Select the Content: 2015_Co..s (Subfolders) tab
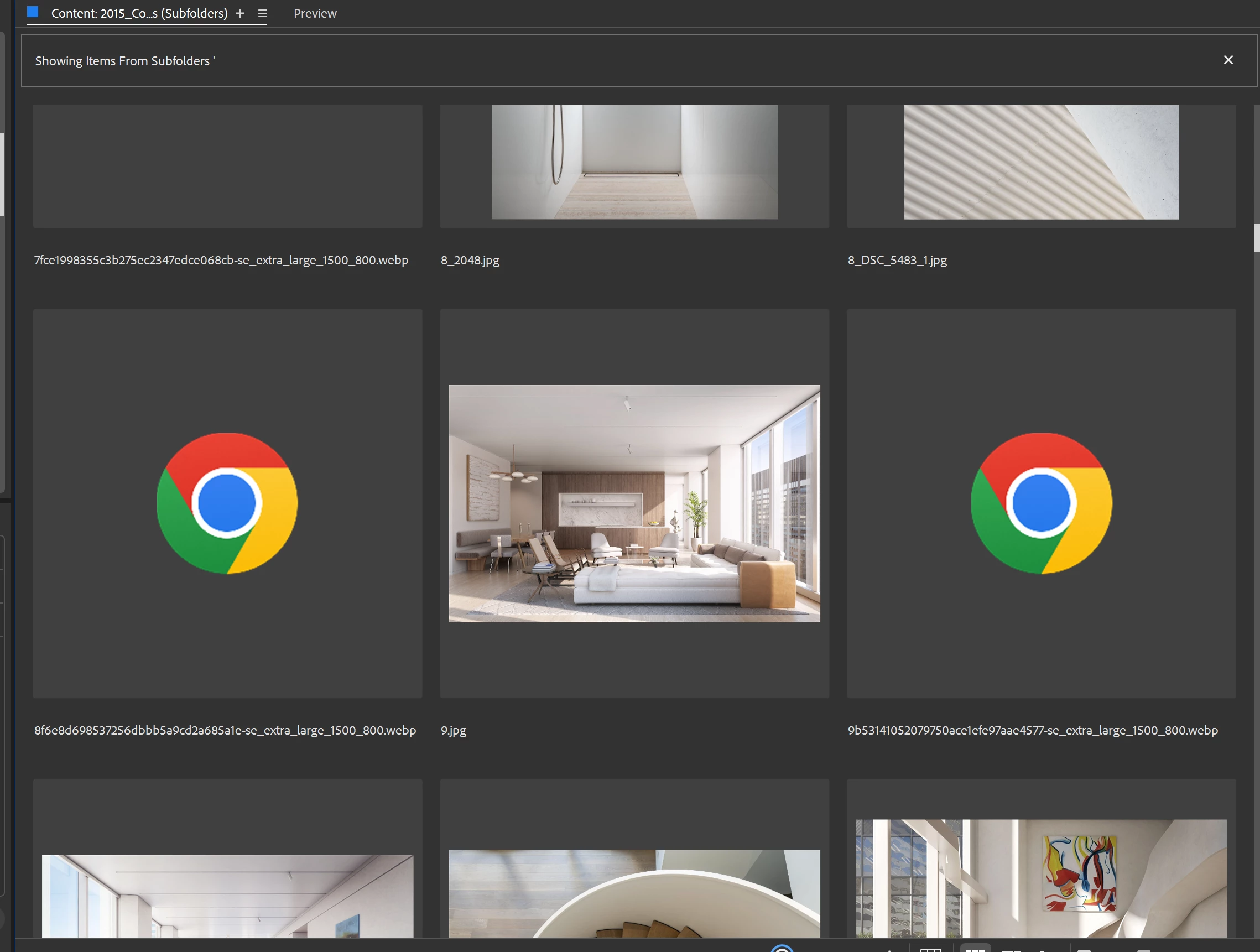The height and width of the screenshot is (952, 1260). (x=139, y=13)
